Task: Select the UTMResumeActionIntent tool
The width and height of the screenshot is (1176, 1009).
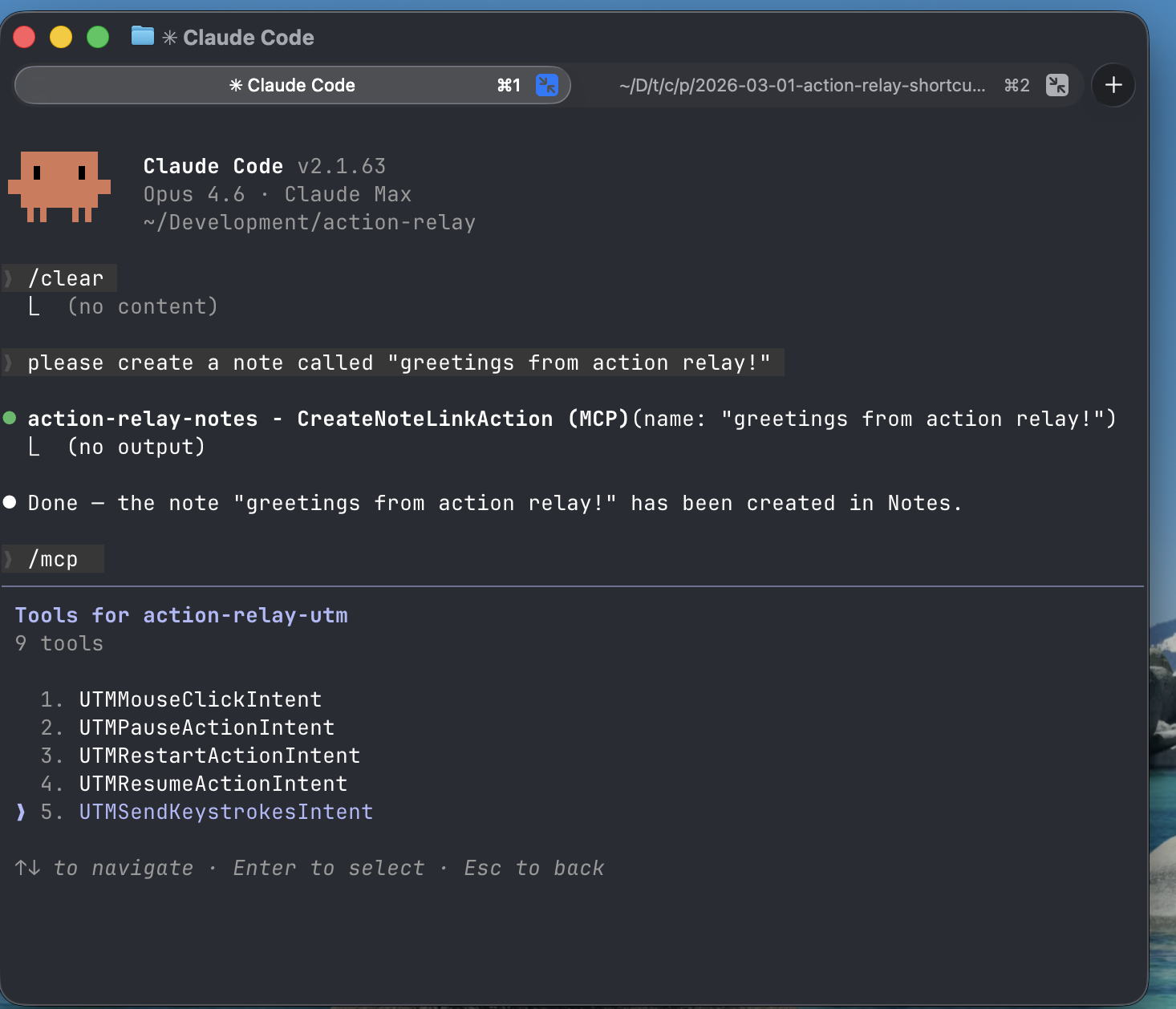Action: pos(213,784)
